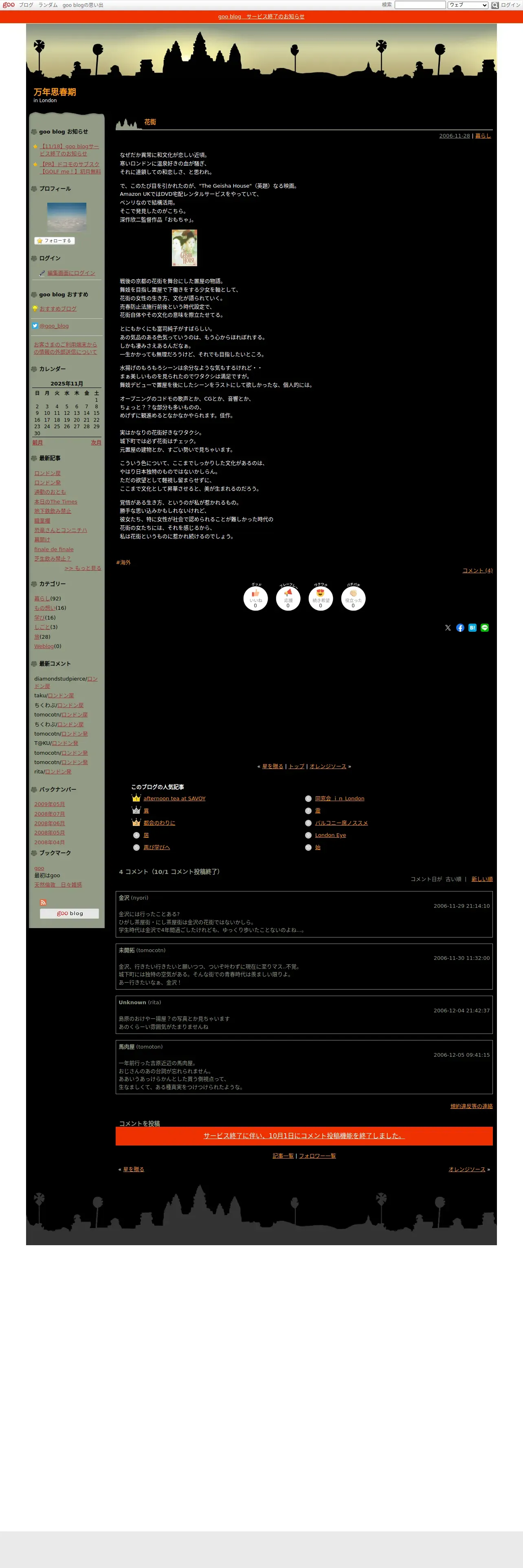523x1568 pixels.
Task: Click the goo logo in the top bar
Action: point(9,5)
